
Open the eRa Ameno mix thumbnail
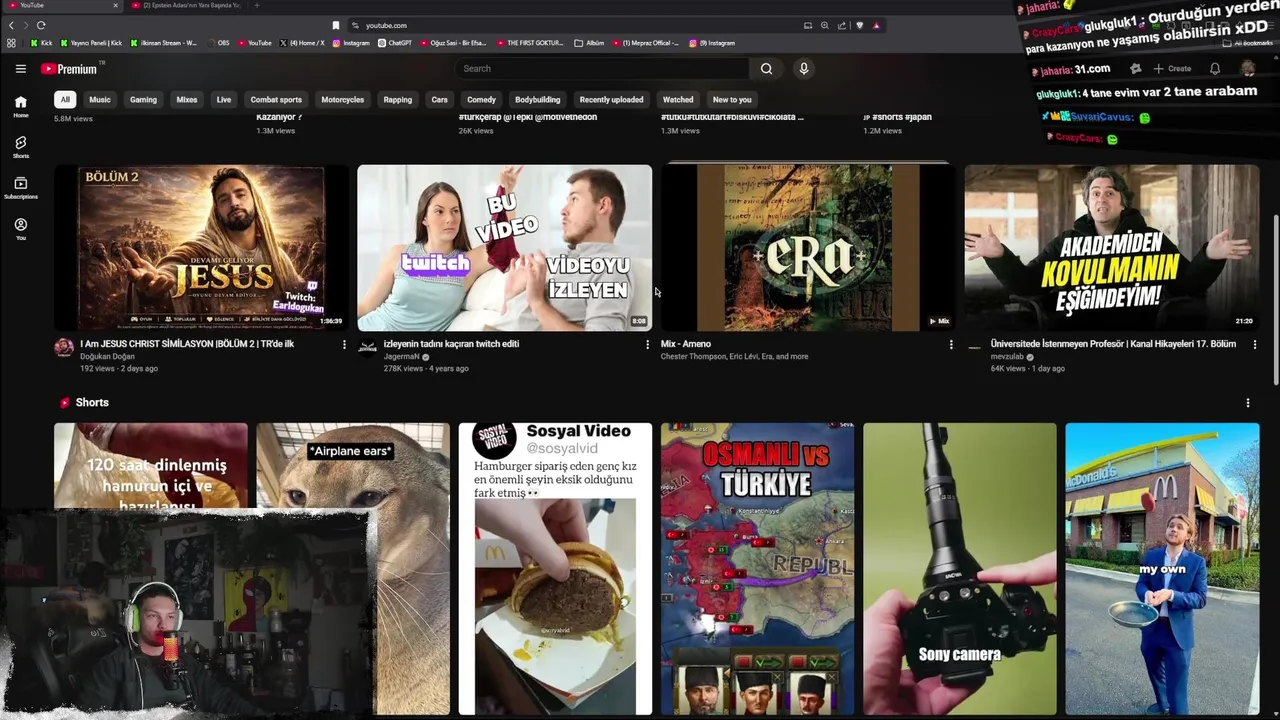[x=808, y=248]
